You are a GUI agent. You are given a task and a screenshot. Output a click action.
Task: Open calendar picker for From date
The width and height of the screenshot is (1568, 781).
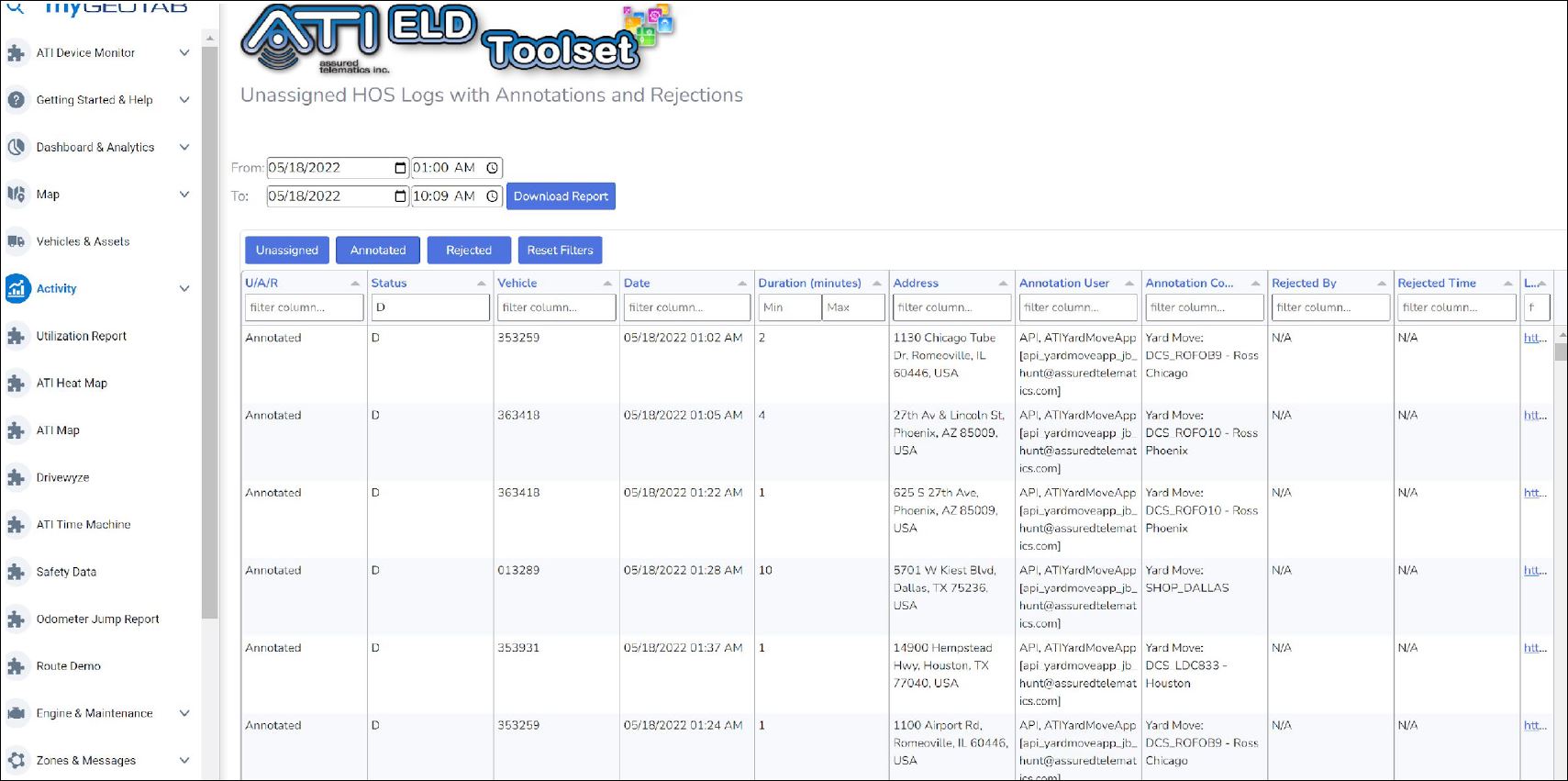[x=400, y=168]
